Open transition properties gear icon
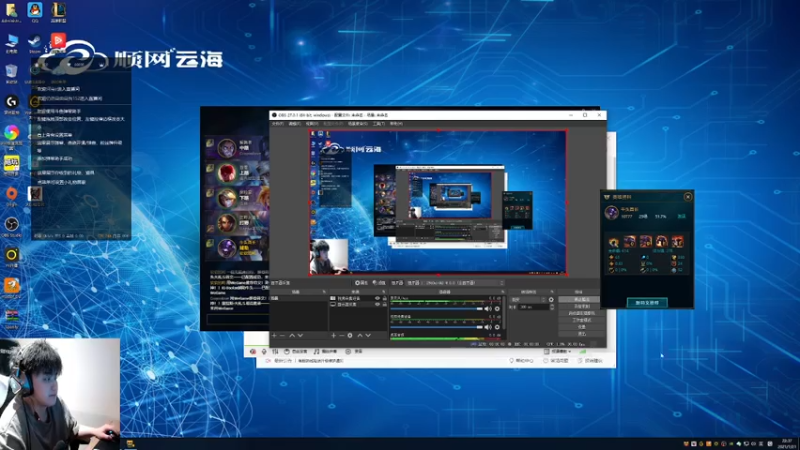 [551, 299]
